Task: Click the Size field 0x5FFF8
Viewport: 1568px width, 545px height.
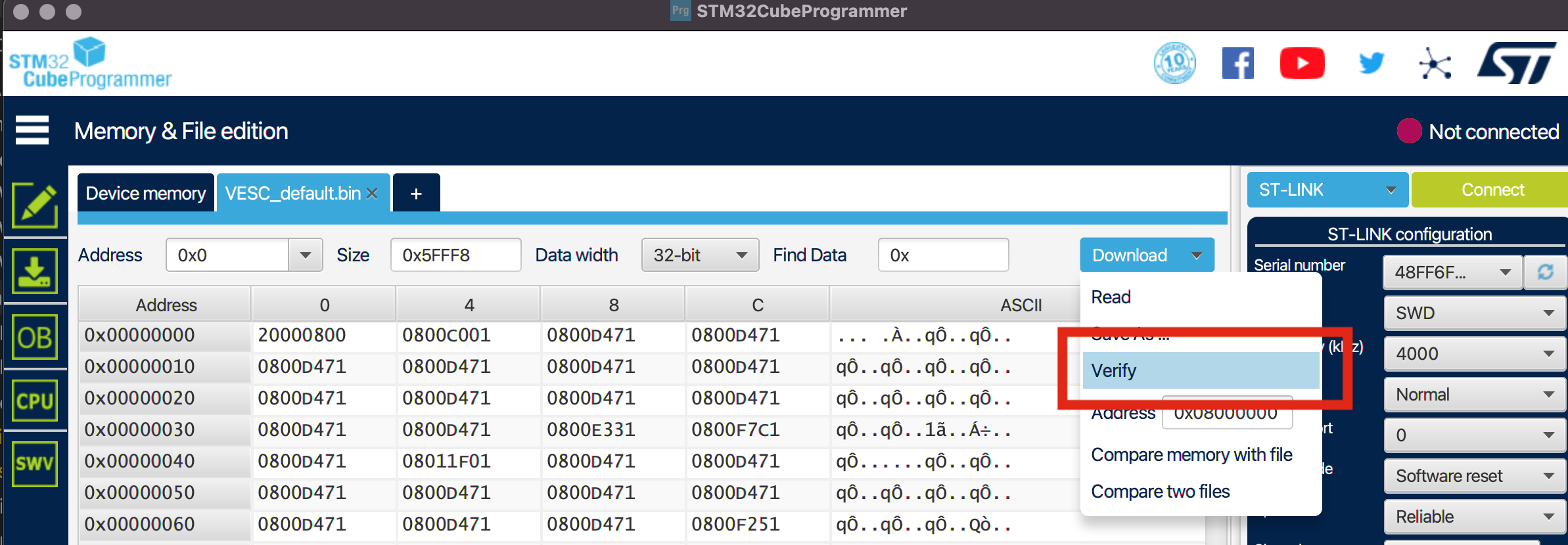Action: (456, 255)
